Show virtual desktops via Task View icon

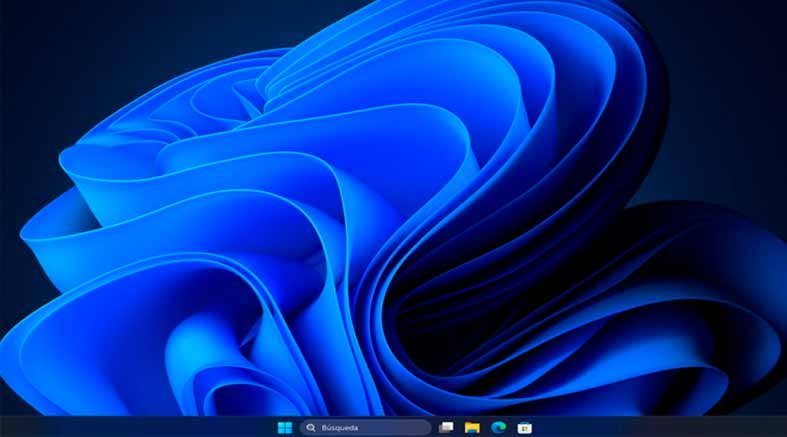click(446, 427)
